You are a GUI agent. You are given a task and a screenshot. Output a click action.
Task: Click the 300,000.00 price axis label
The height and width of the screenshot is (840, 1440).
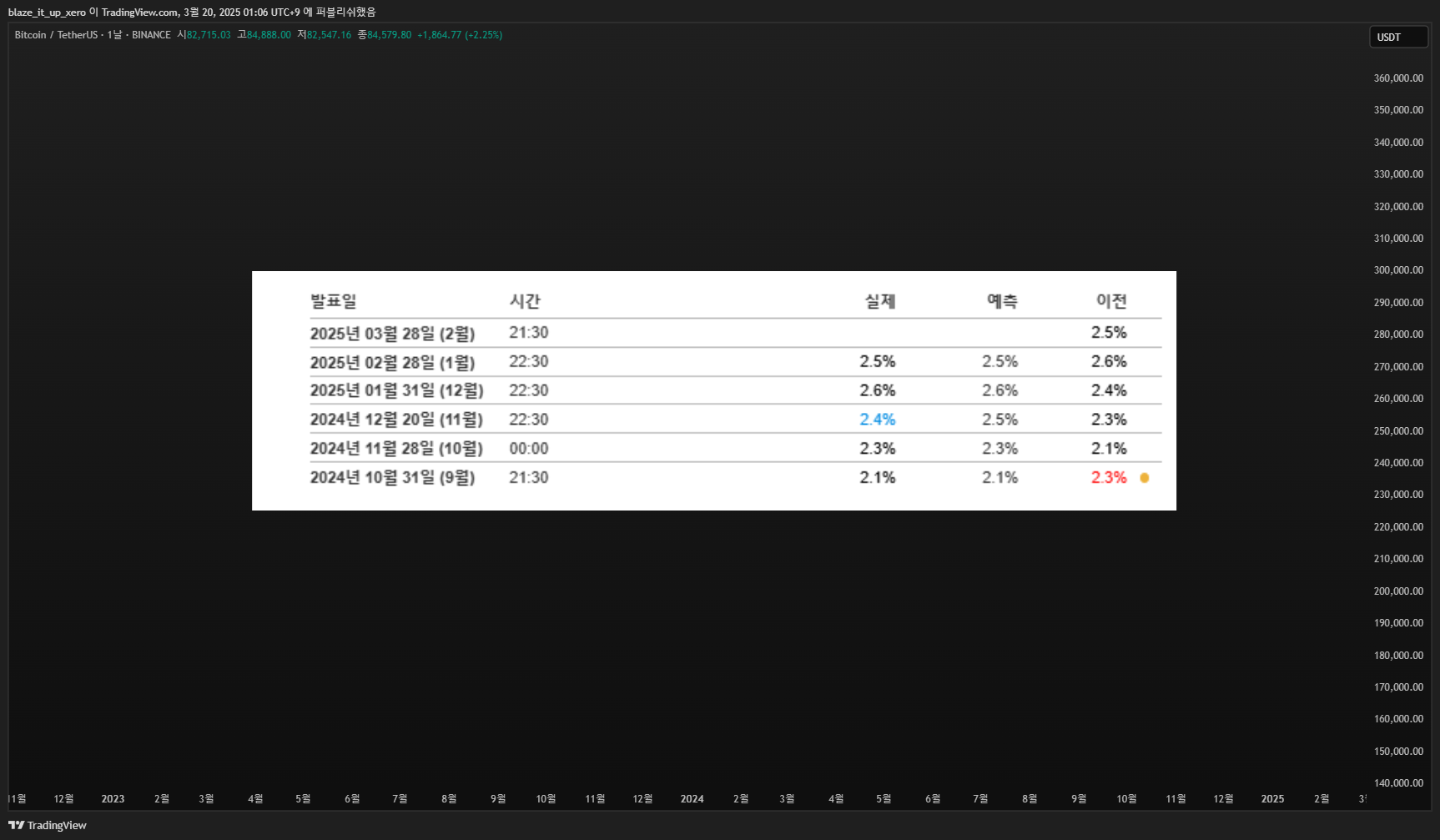tap(1398, 270)
